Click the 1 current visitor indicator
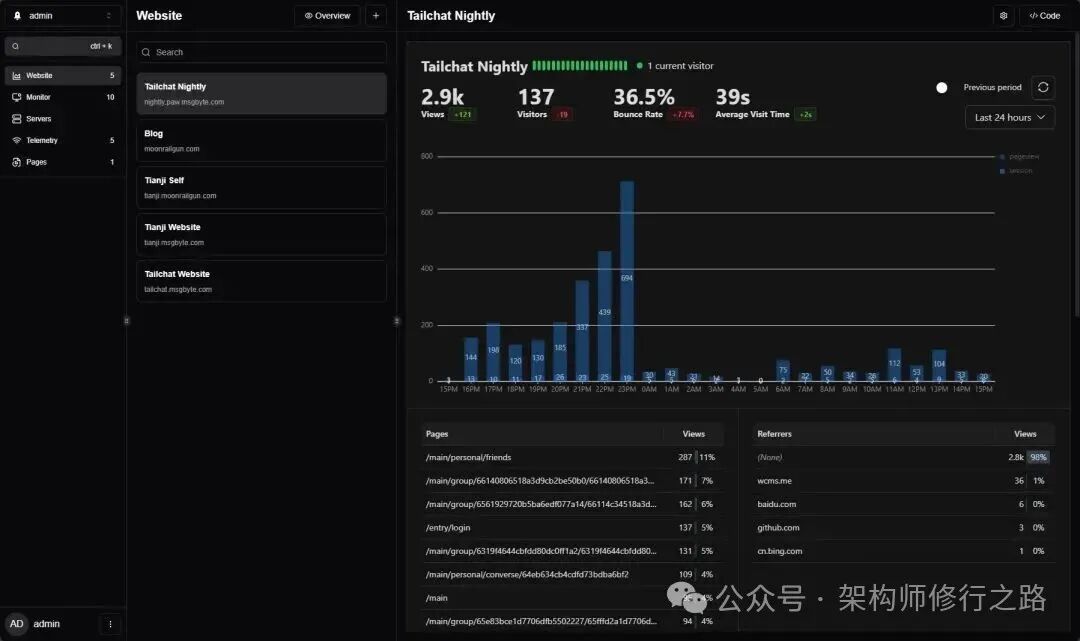This screenshot has height=641, width=1080. (675, 66)
